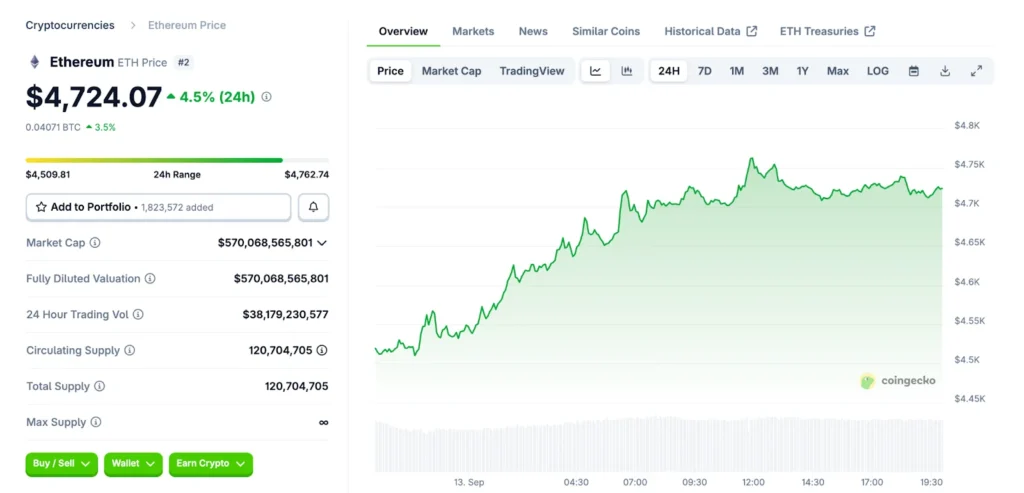Set chart range to 1Y

click(803, 71)
